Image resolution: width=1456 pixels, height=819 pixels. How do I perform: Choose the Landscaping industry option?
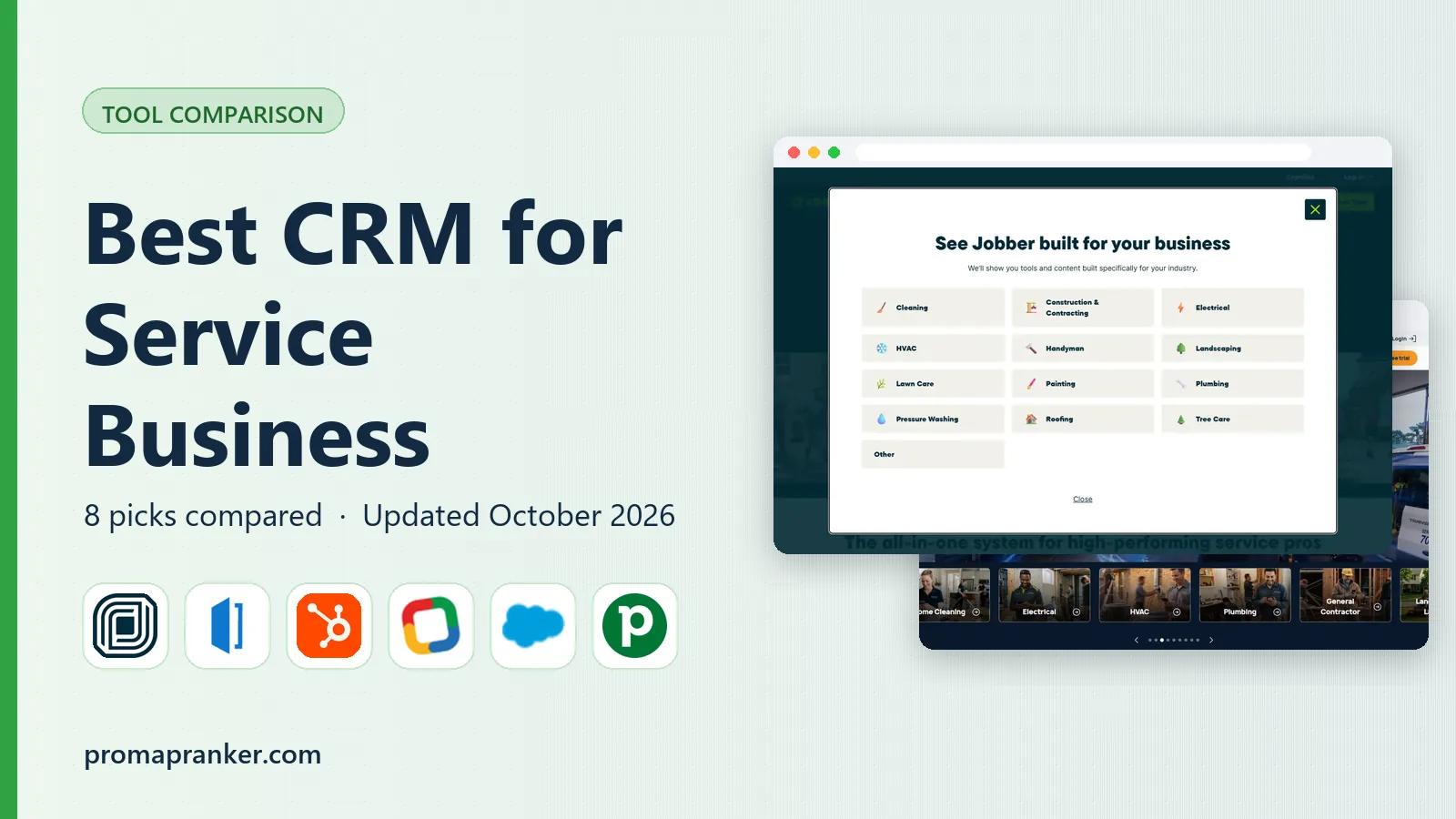click(x=1232, y=349)
